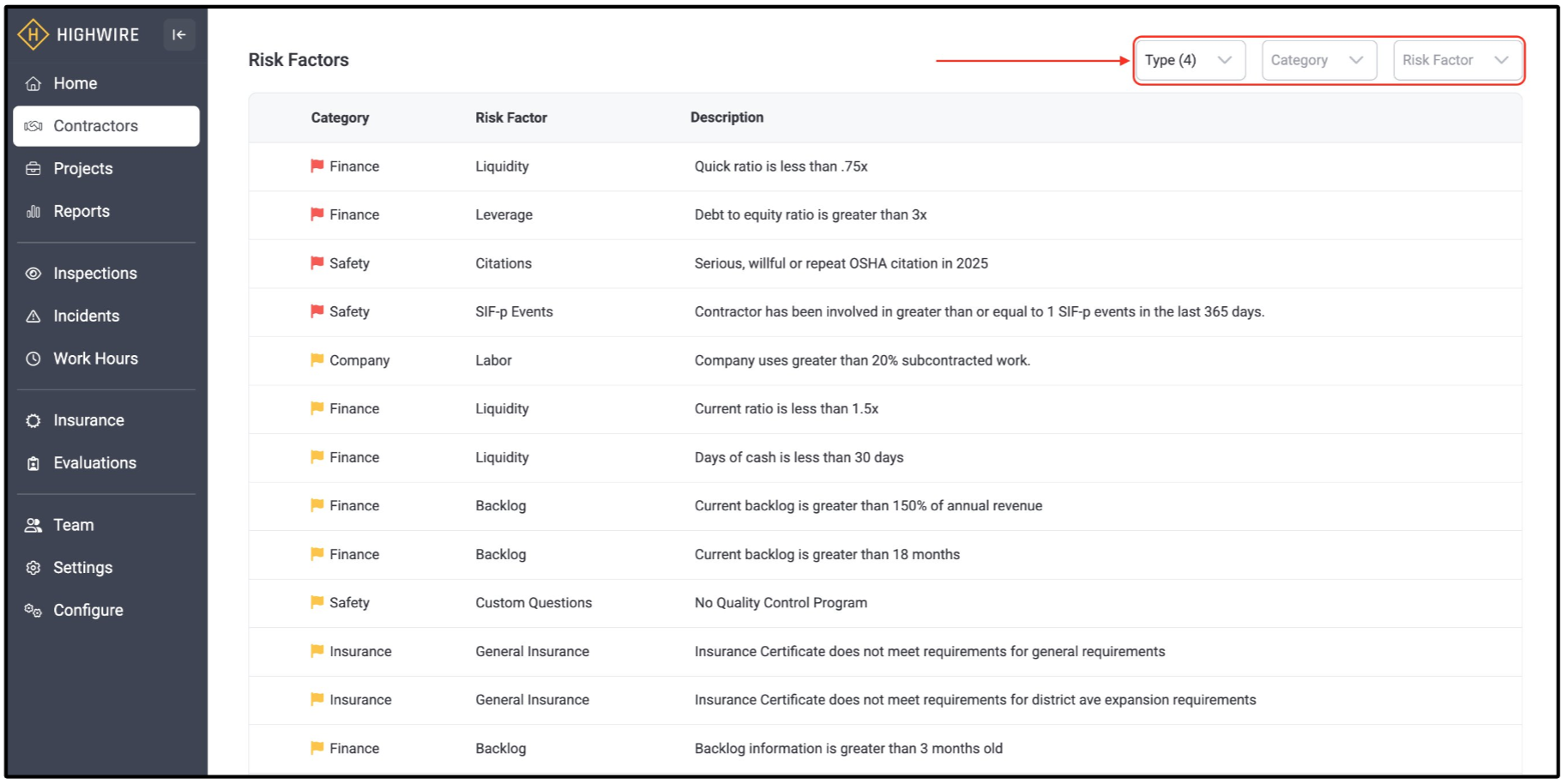Open the Risk Factor filter dropdown
This screenshot has height=784, width=1568.
tap(1457, 60)
